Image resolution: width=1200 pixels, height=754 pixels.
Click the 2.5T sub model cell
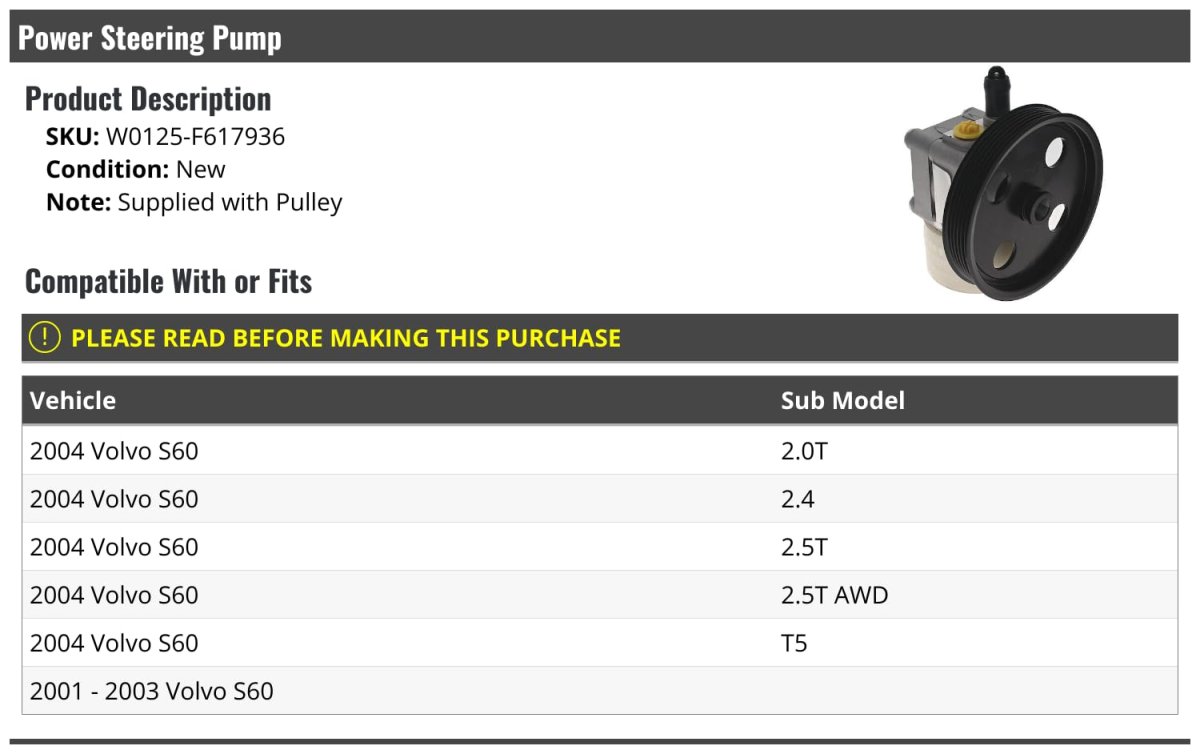click(x=804, y=547)
